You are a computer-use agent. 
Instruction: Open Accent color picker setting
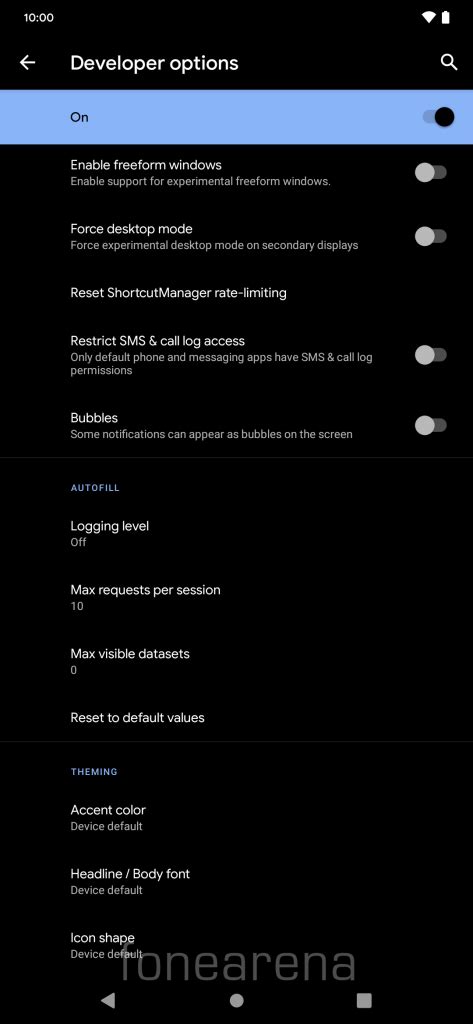[x=236, y=817]
